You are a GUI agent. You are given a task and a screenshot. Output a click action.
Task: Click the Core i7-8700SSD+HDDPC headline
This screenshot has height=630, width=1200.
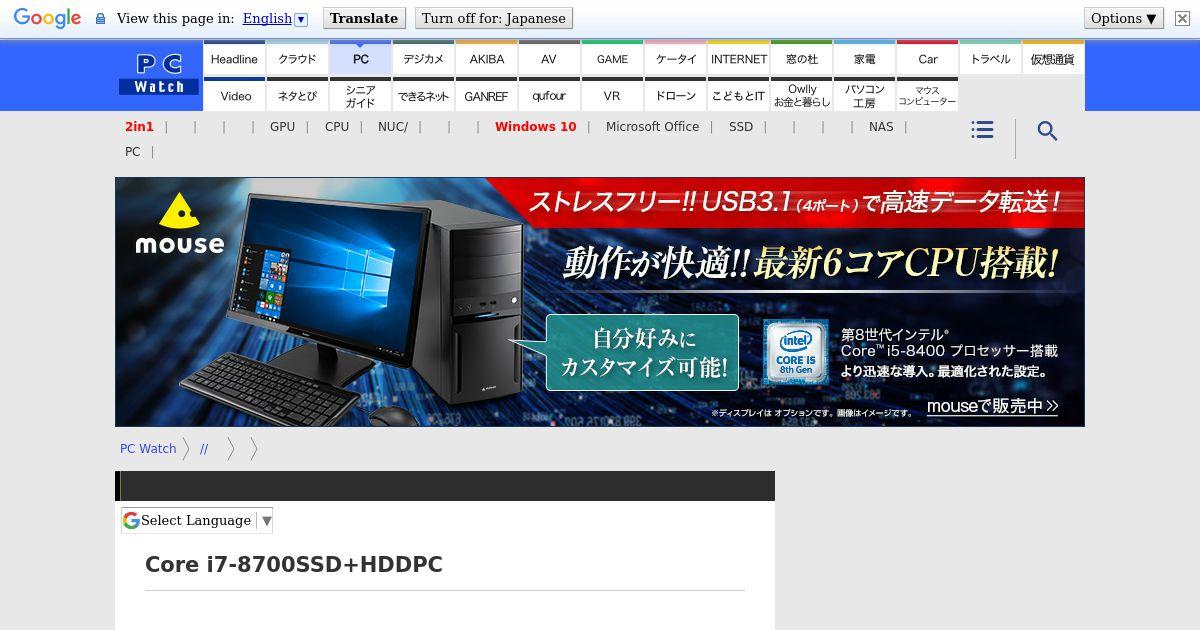(x=294, y=565)
